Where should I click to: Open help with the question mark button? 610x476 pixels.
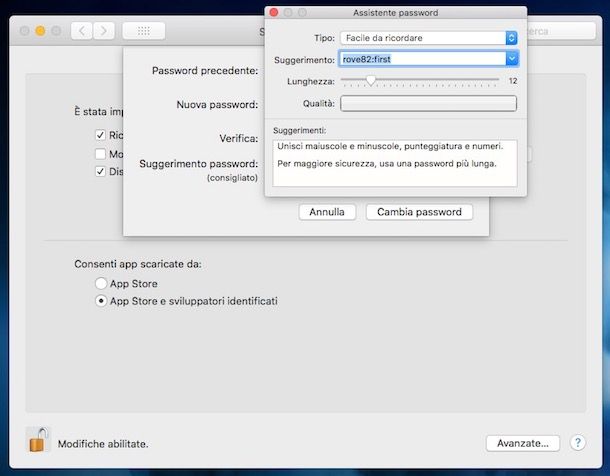tap(578, 443)
